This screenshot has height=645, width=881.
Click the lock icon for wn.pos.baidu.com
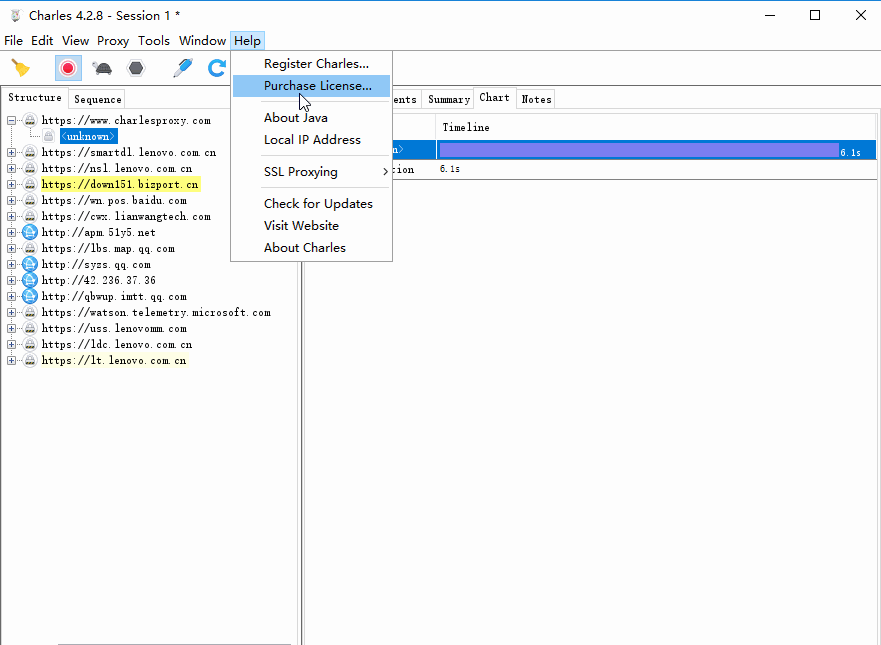30,200
